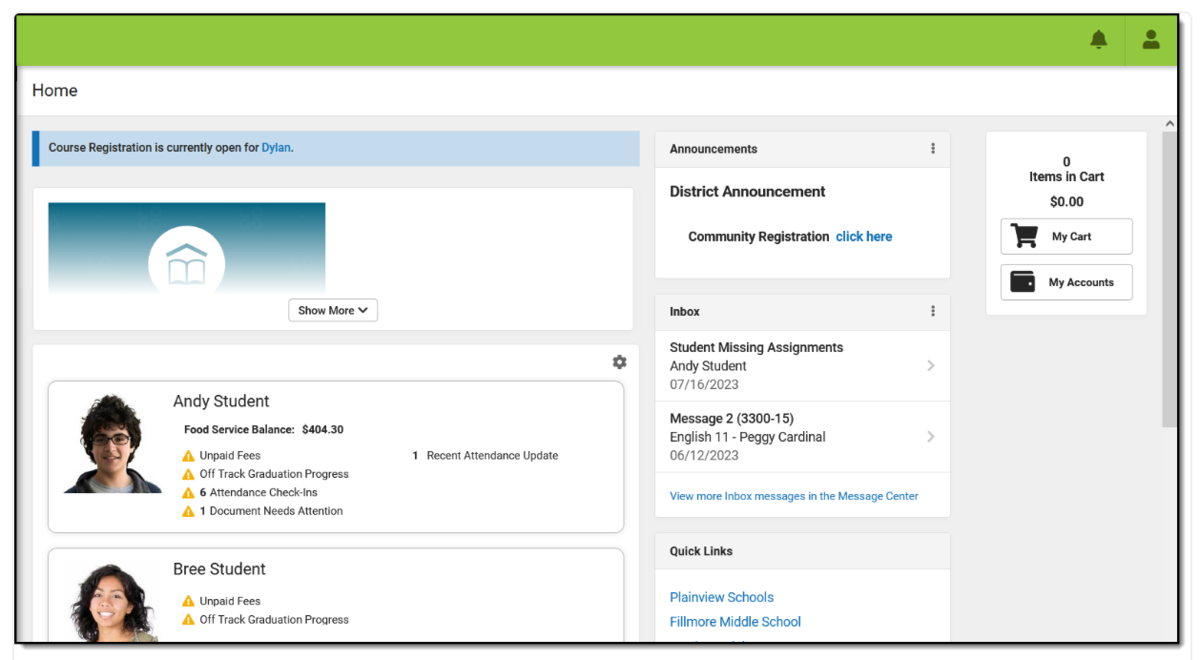Follow the Dylan course registration link

pyautogui.click(x=276, y=148)
